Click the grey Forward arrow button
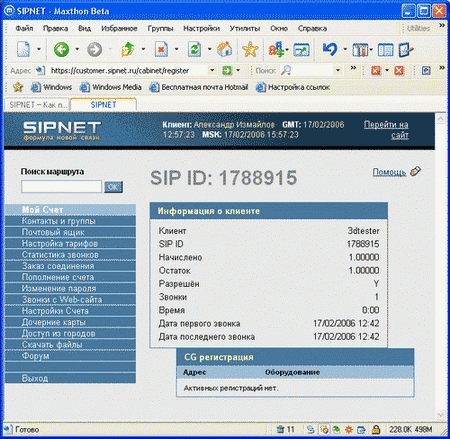Viewport: 450px width, 439px height. tap(94, 49)
